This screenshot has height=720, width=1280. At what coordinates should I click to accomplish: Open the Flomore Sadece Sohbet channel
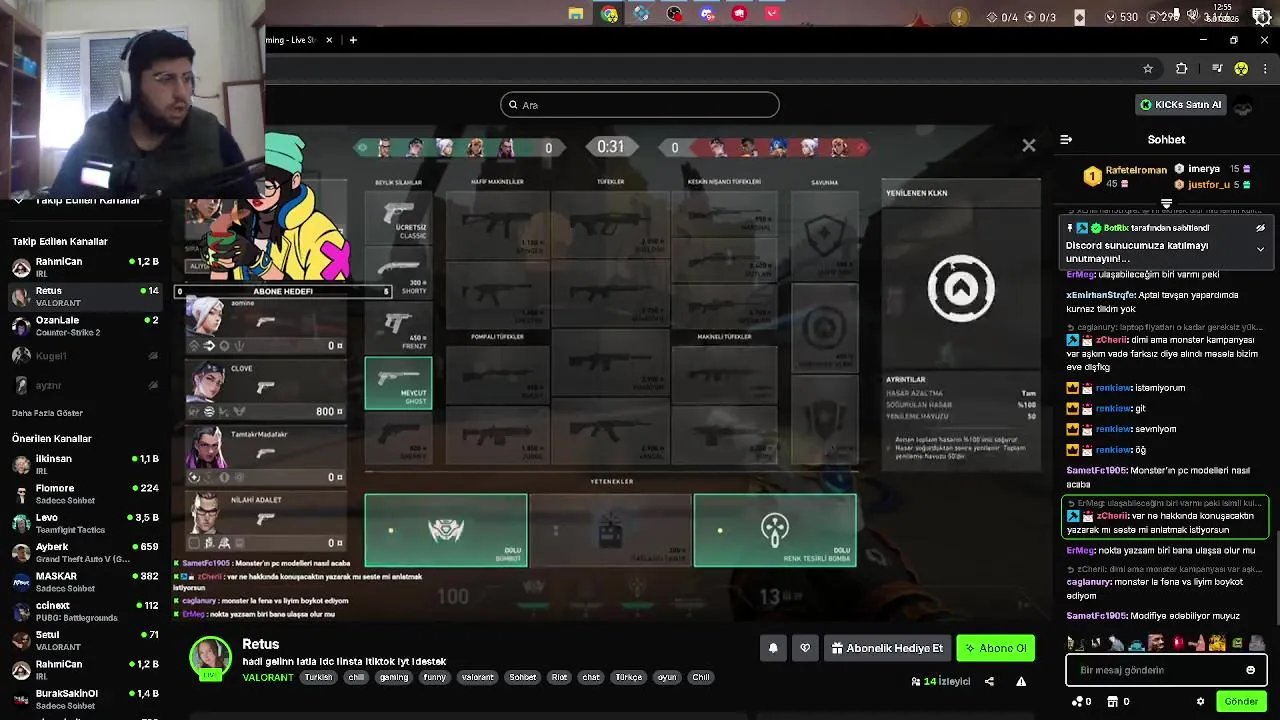click(85, 494)
